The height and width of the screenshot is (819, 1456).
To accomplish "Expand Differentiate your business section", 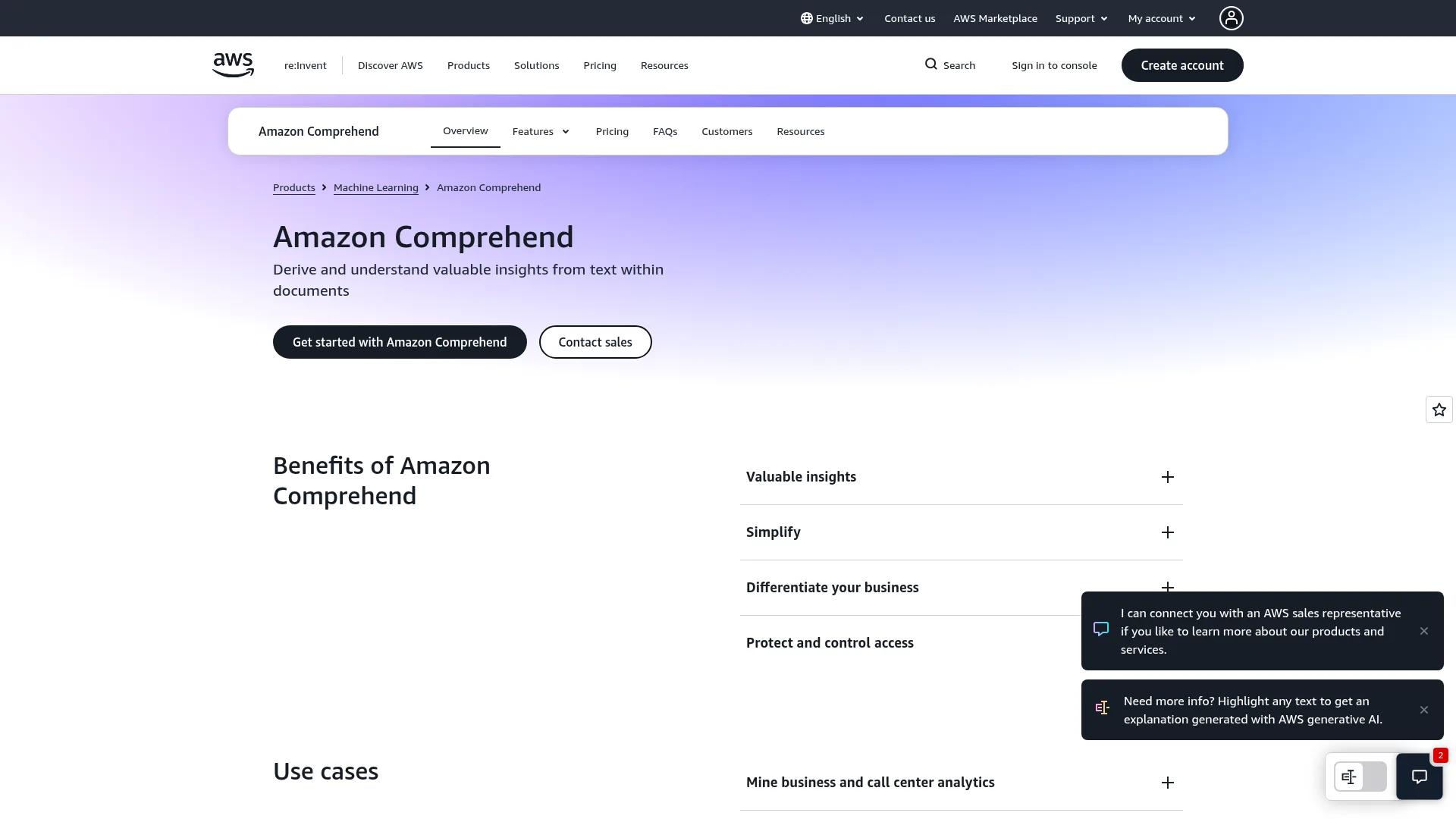I will click(x=961, y=588).
